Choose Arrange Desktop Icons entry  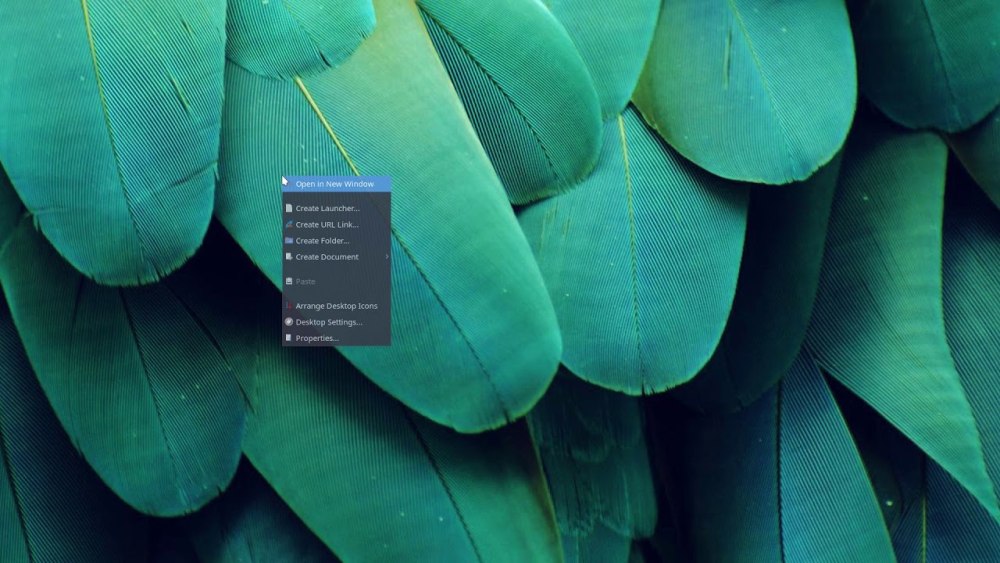pos(336,306)
